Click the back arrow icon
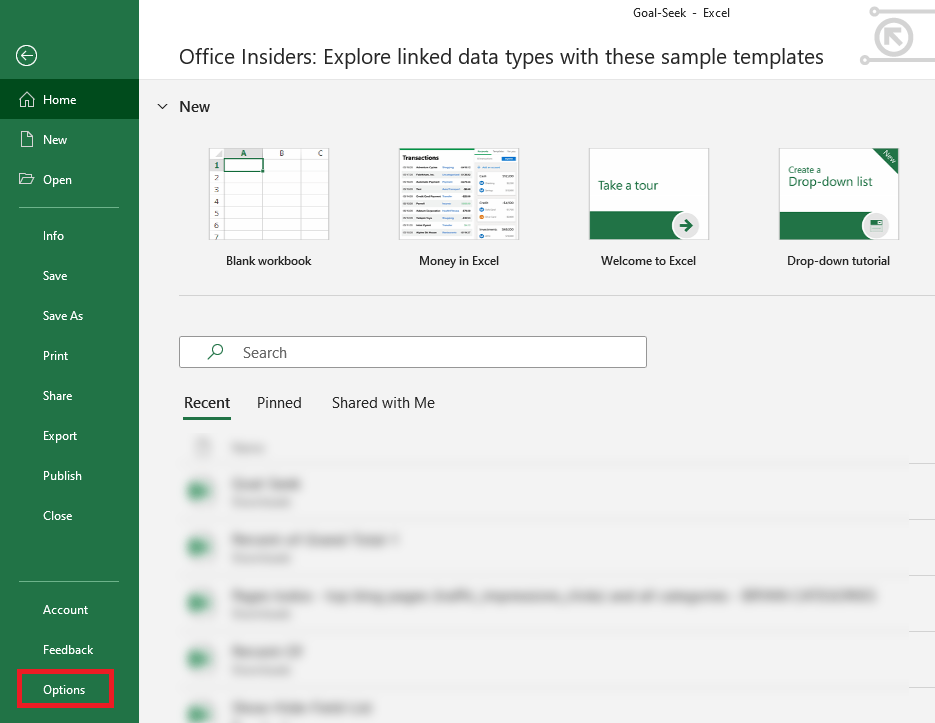Screen dimensions: 935x723 coord(26,55)
